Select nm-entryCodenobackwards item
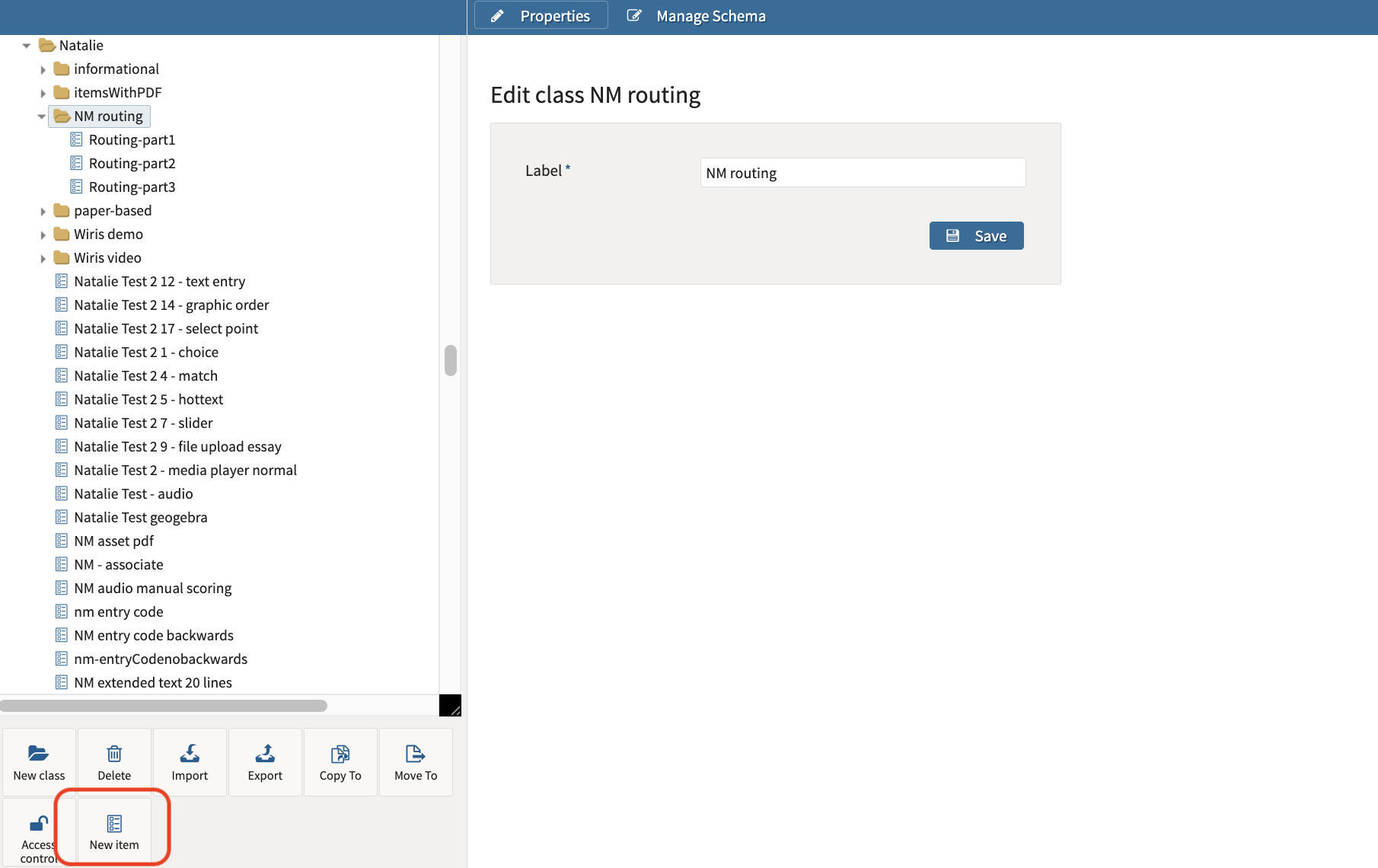 pyautogui.click(x=160, y=659)
